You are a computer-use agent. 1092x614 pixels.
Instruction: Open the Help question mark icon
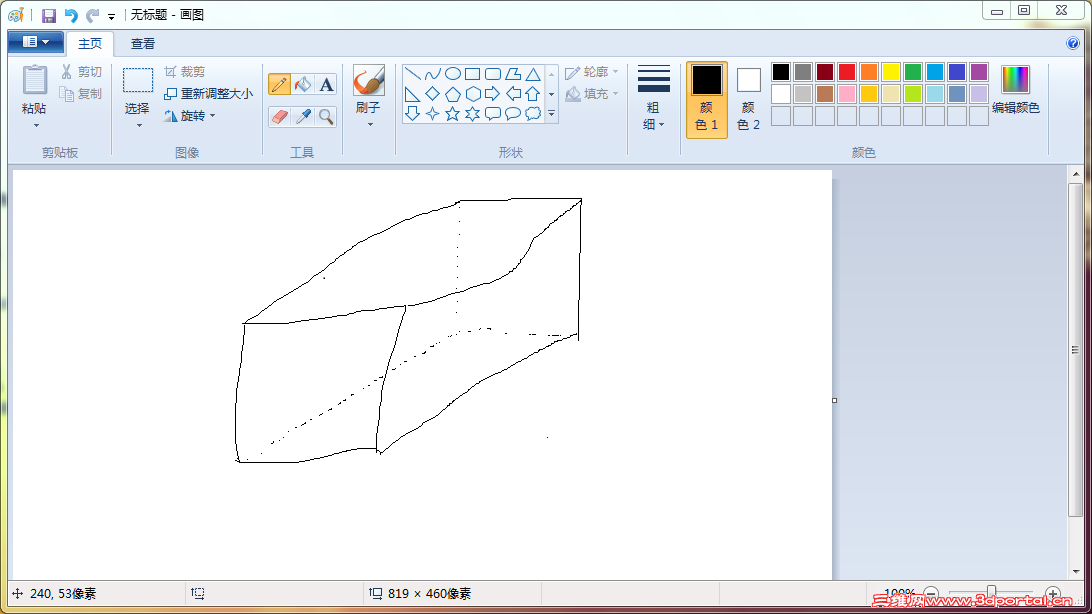1073,43
